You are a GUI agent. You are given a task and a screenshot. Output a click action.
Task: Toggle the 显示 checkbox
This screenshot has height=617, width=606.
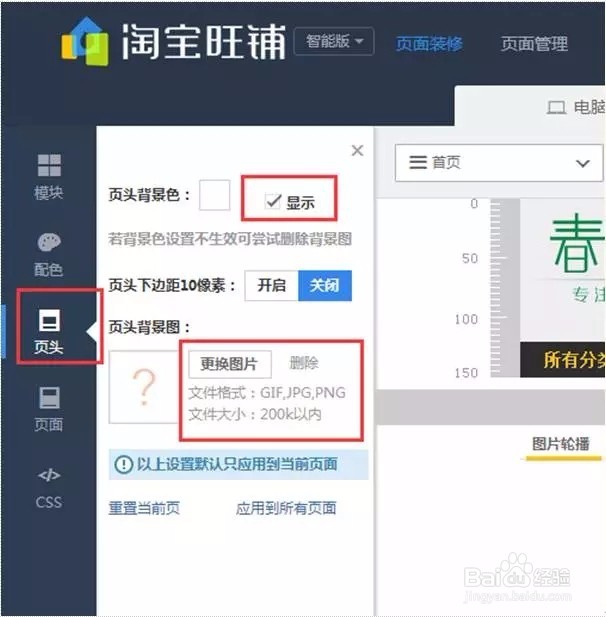click(273, 201)
